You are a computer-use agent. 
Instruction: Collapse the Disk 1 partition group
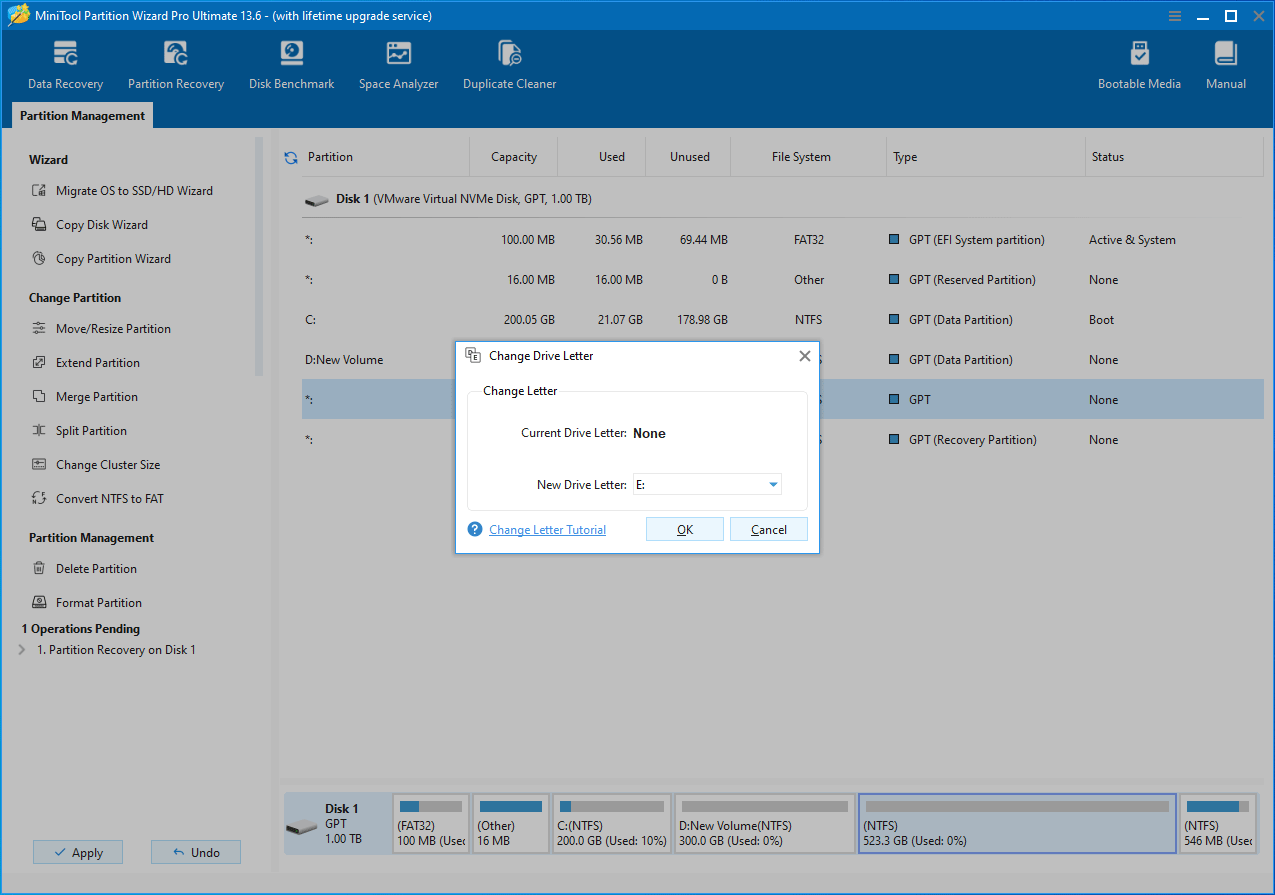317,198
